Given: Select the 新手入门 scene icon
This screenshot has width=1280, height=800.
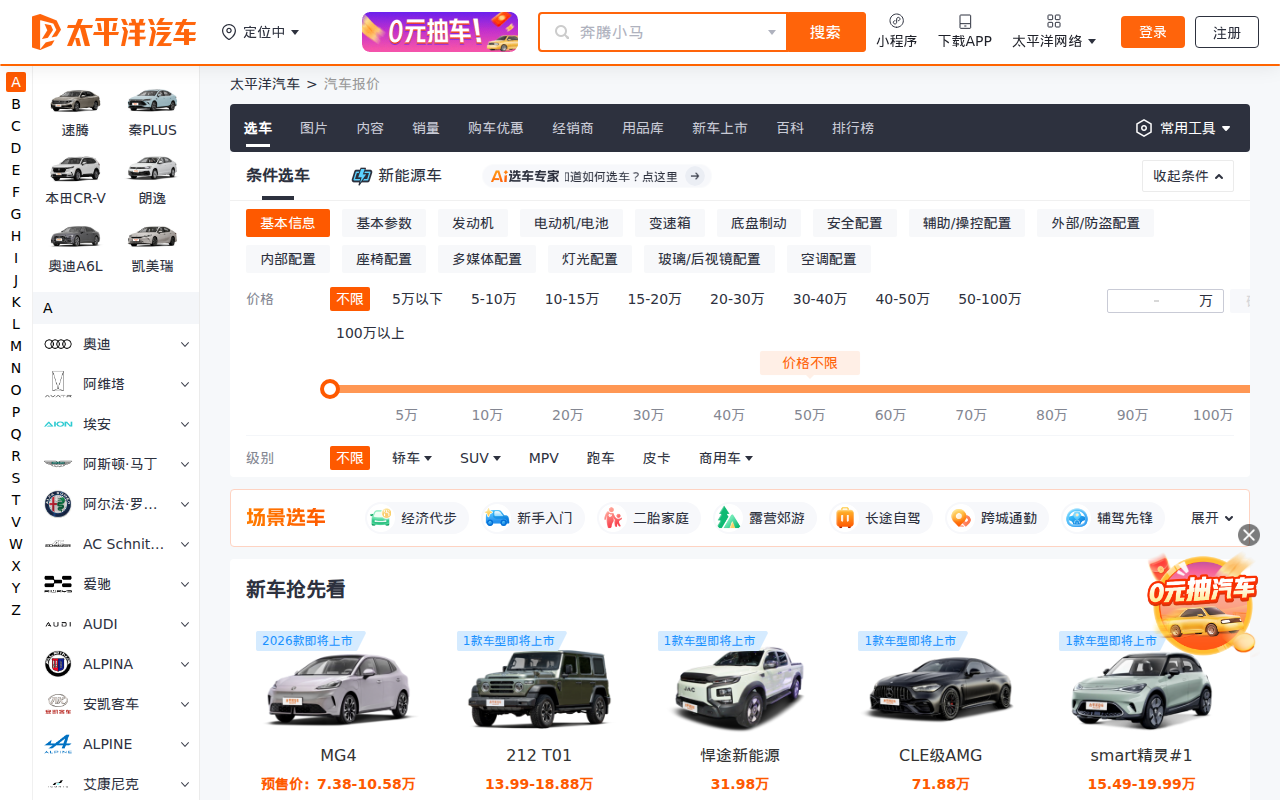Looking at the screenshot, I should pos(497,518).
